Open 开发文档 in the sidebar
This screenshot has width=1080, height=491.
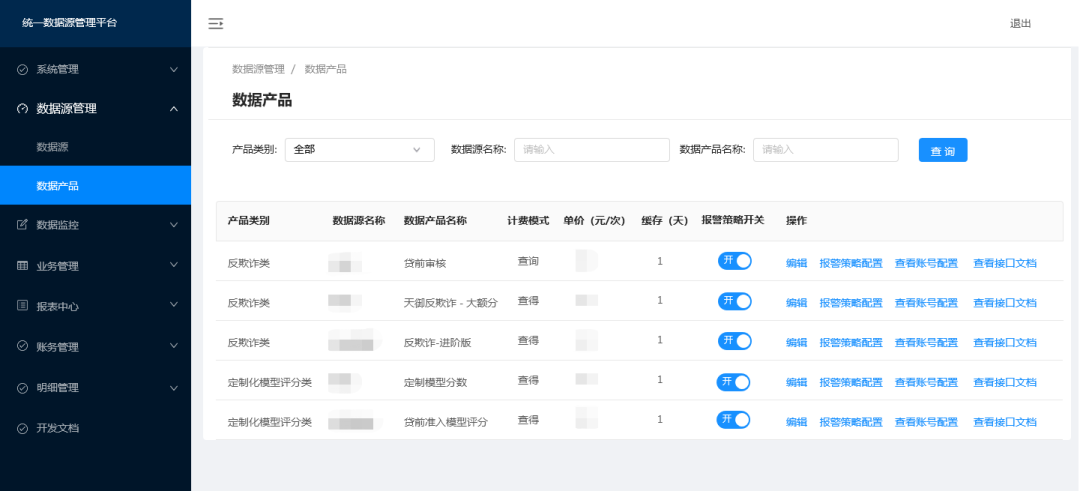(57, 428)
